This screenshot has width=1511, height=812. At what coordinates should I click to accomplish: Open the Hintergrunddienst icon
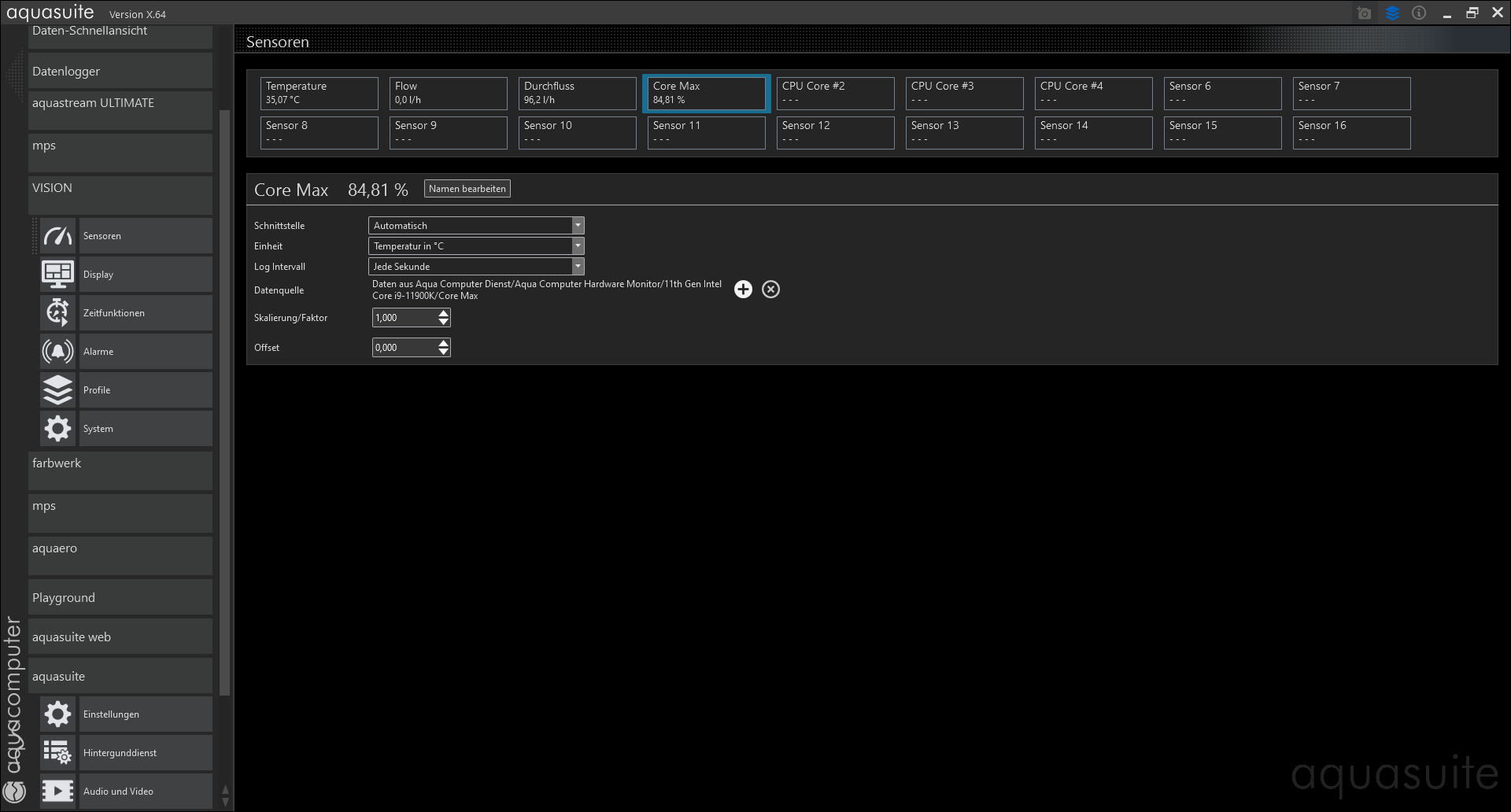[57, 753]
